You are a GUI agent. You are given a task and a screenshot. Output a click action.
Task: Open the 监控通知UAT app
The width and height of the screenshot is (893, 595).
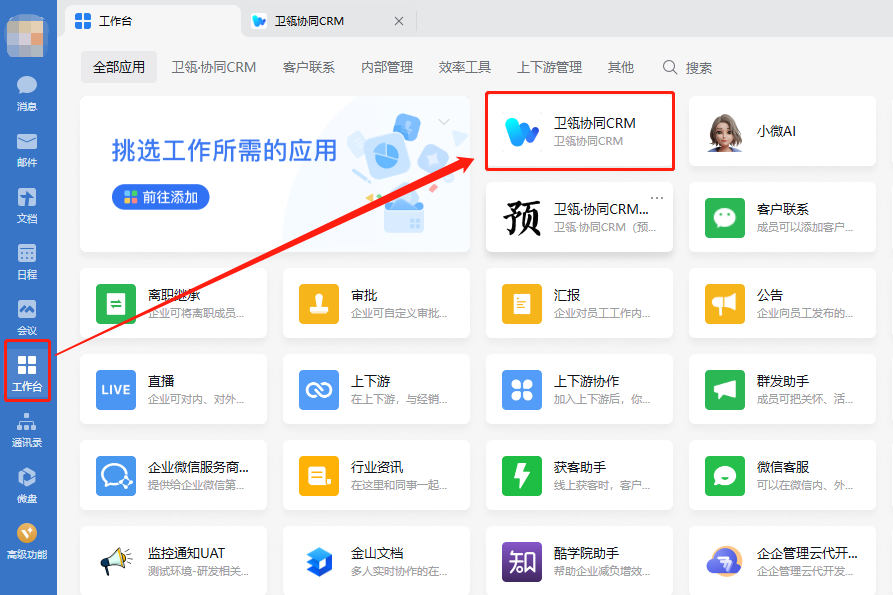(173, 561)
